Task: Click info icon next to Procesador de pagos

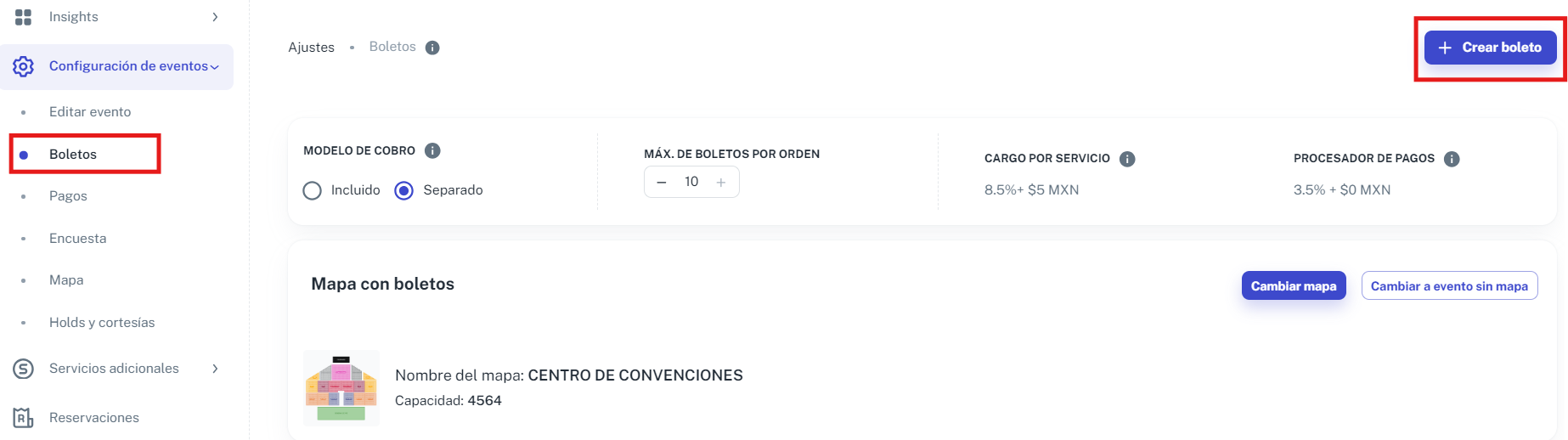Action: 1452,159
